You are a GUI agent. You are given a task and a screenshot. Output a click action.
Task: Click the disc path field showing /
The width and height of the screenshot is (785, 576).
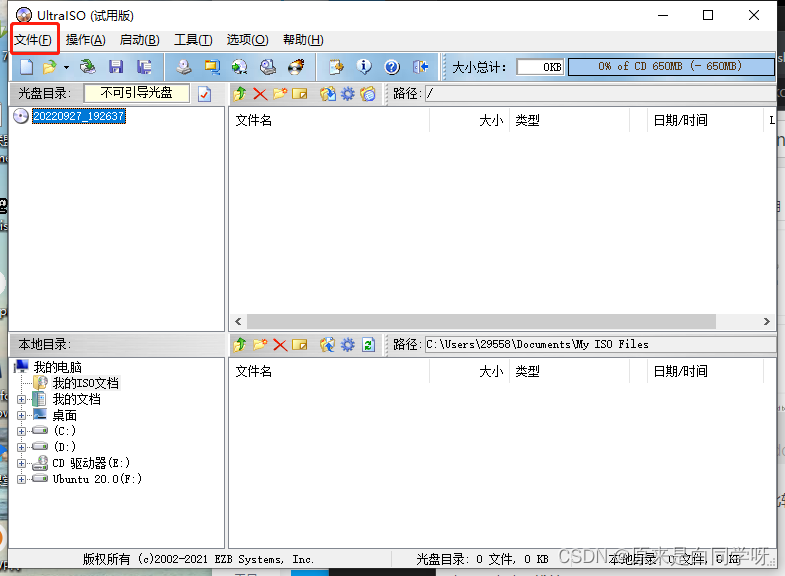click(600, 94)
